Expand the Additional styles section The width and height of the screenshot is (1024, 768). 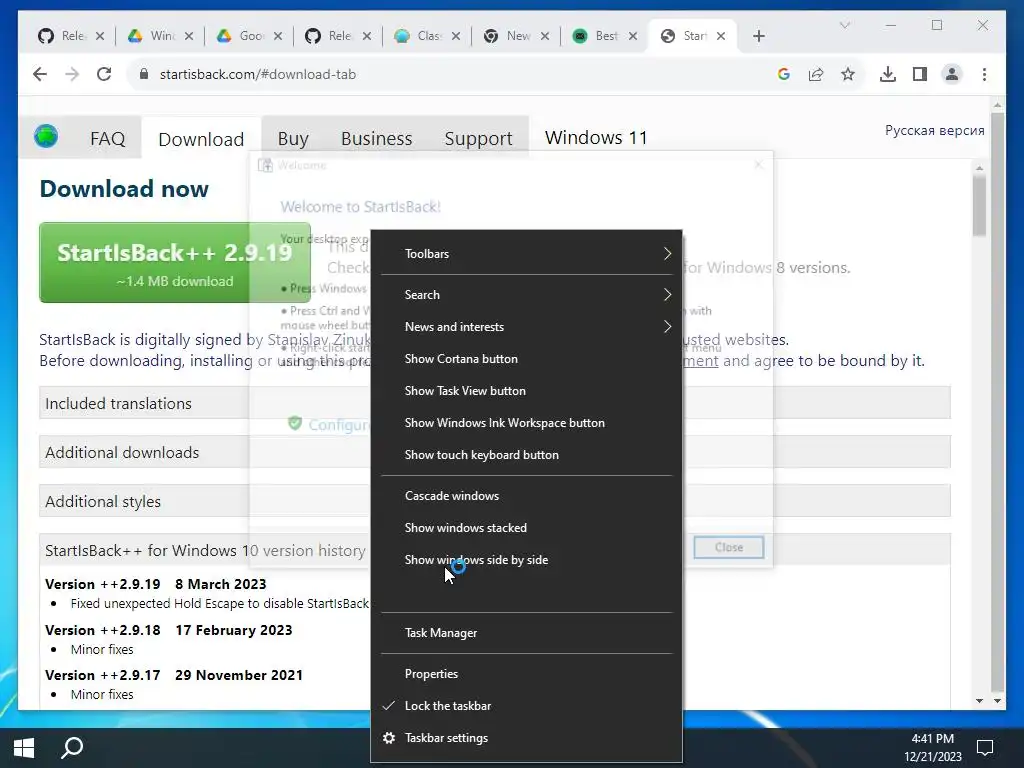coord(494,501)
